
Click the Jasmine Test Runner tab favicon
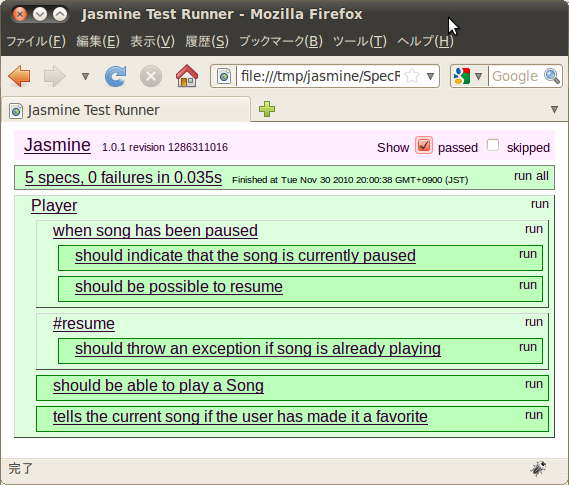point(16,110)
